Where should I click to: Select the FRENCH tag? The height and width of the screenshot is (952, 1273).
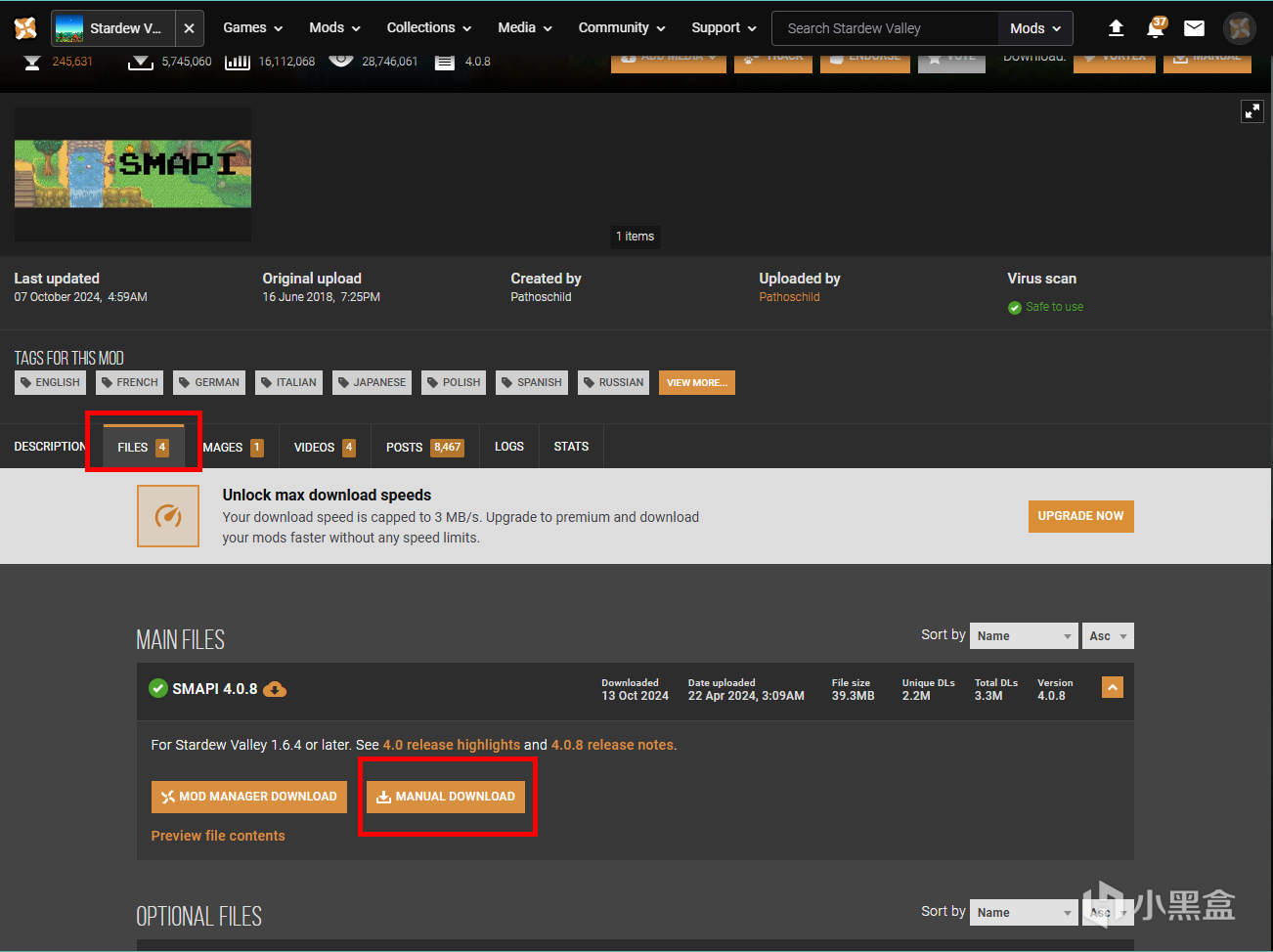tap(130, 382)
